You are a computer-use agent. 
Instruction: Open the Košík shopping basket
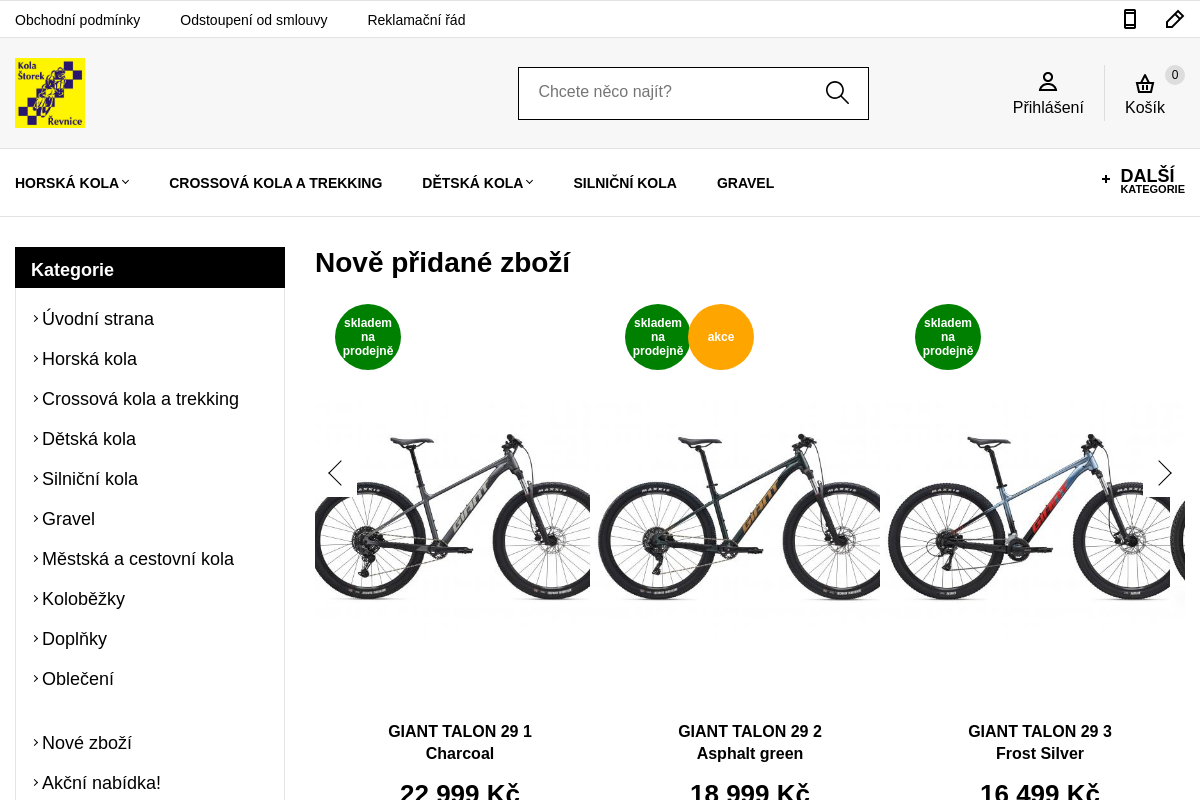click(x=1145, y=94)
